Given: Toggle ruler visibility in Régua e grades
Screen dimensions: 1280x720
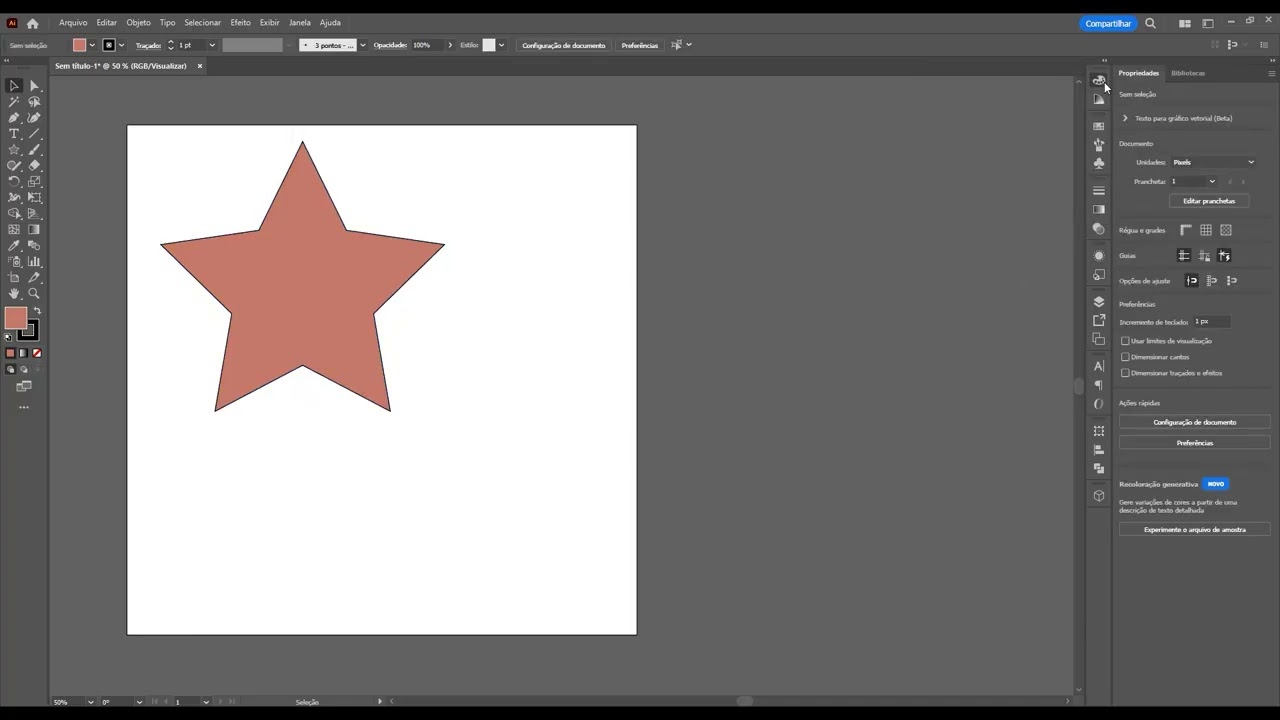Looking at the screenshot, I should [1186, 230].
